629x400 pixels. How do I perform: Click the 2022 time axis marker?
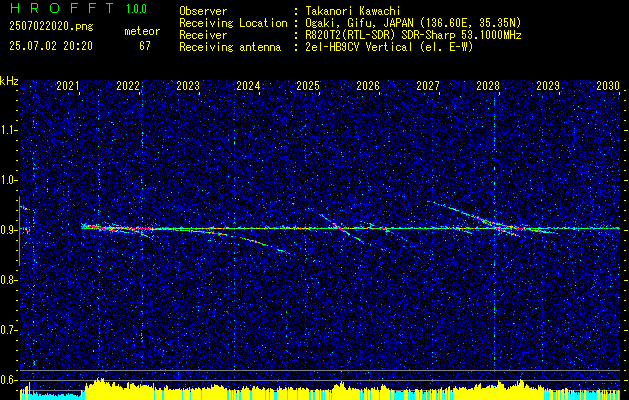(128, 86)
